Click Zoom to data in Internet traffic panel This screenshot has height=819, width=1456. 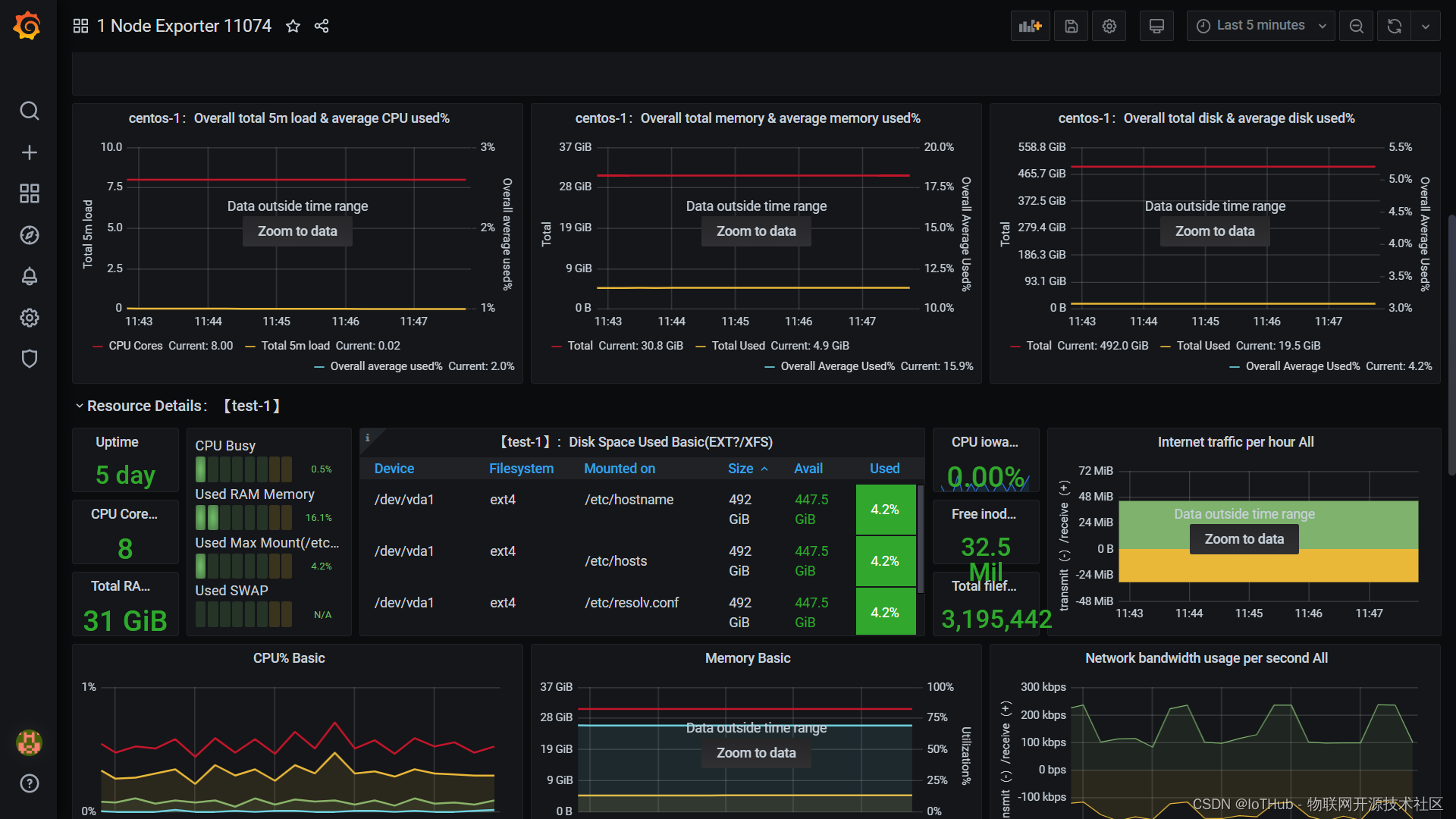pos(1244,539)
